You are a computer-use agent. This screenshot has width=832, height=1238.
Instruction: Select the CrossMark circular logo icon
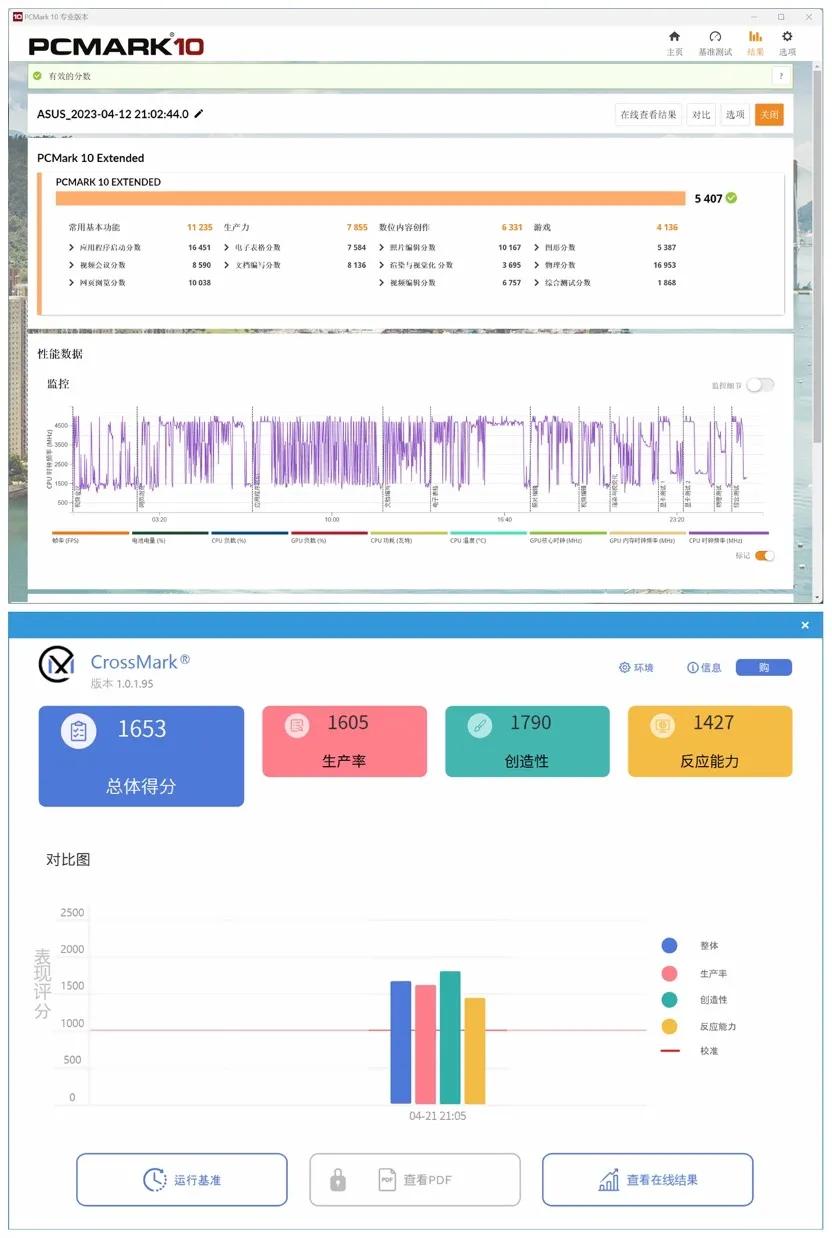click(57, 665)
